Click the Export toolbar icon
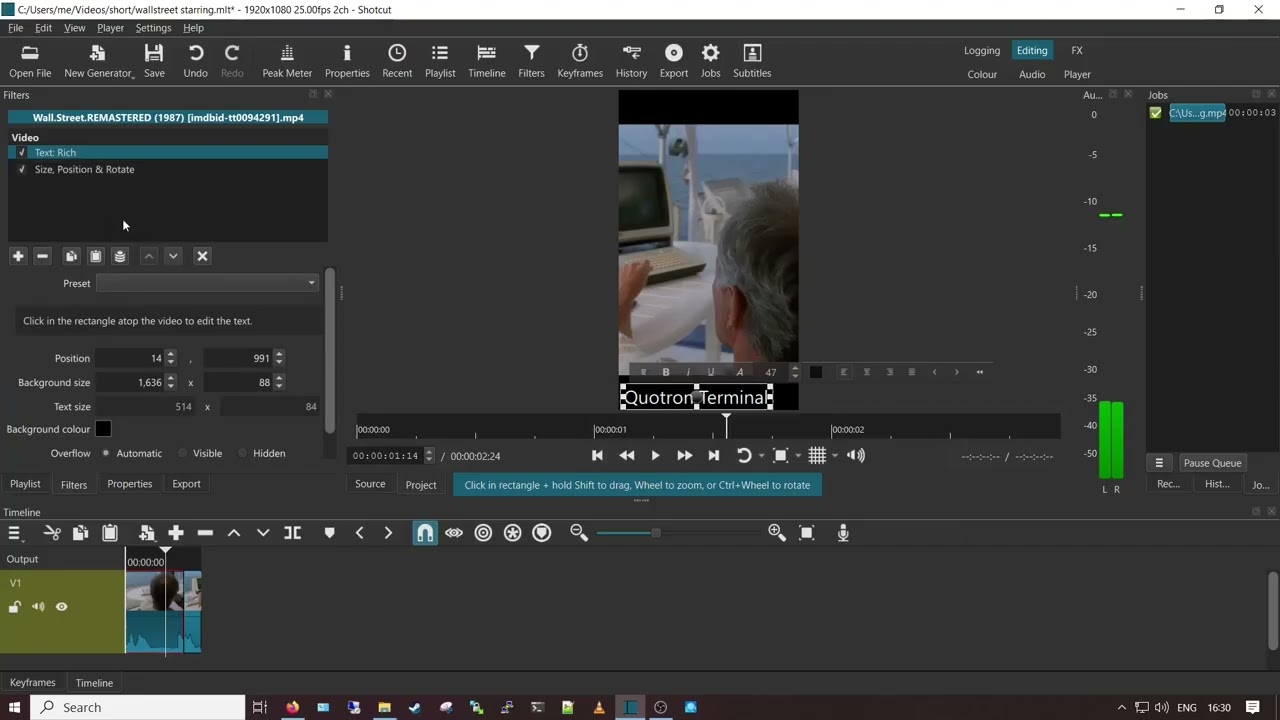1280x720 pixels. 673,61
